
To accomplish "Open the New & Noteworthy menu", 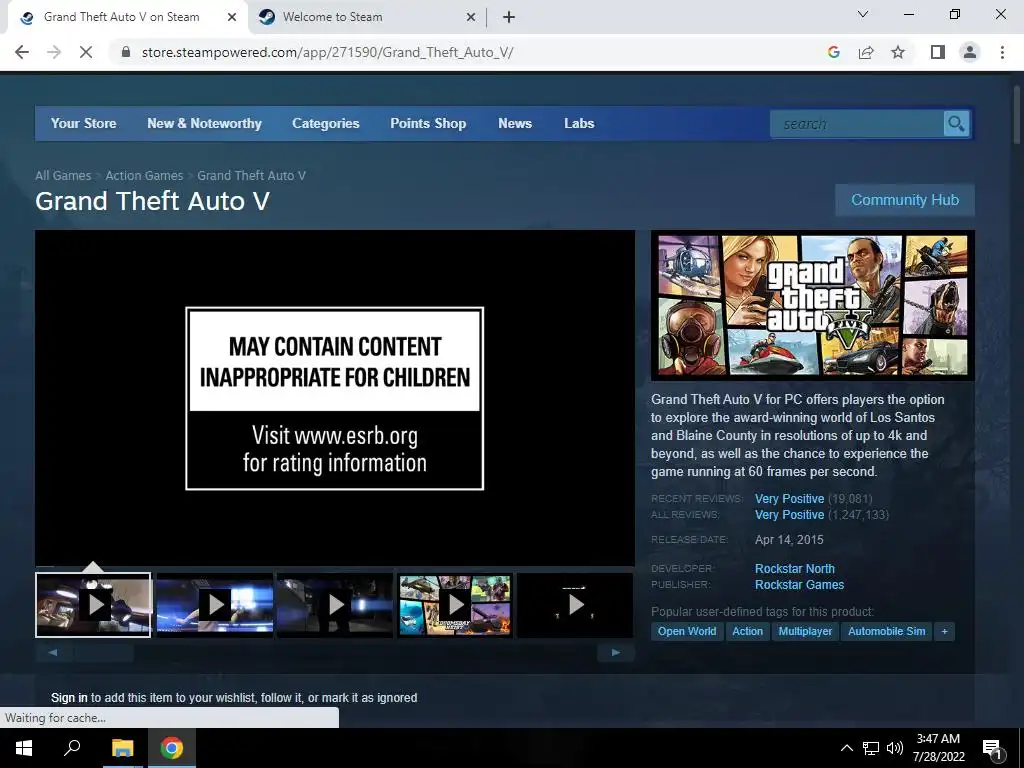I will (204, 123).
